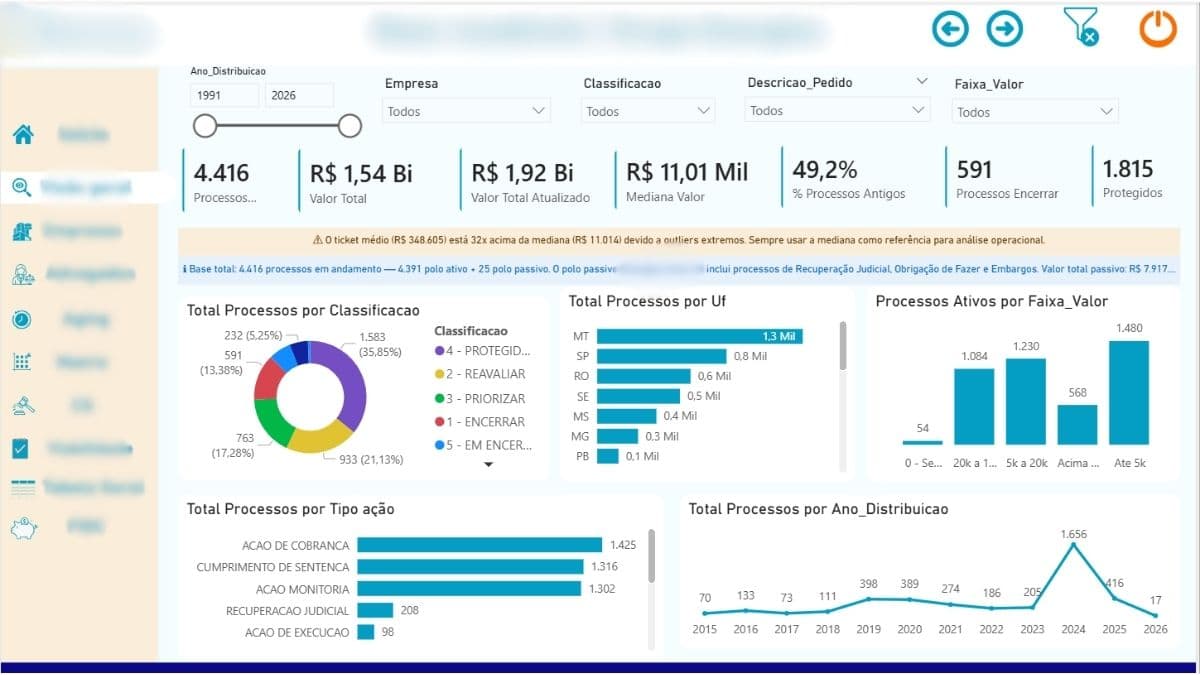Select the magnifier overview icon in the sidebar

(21, 187)
